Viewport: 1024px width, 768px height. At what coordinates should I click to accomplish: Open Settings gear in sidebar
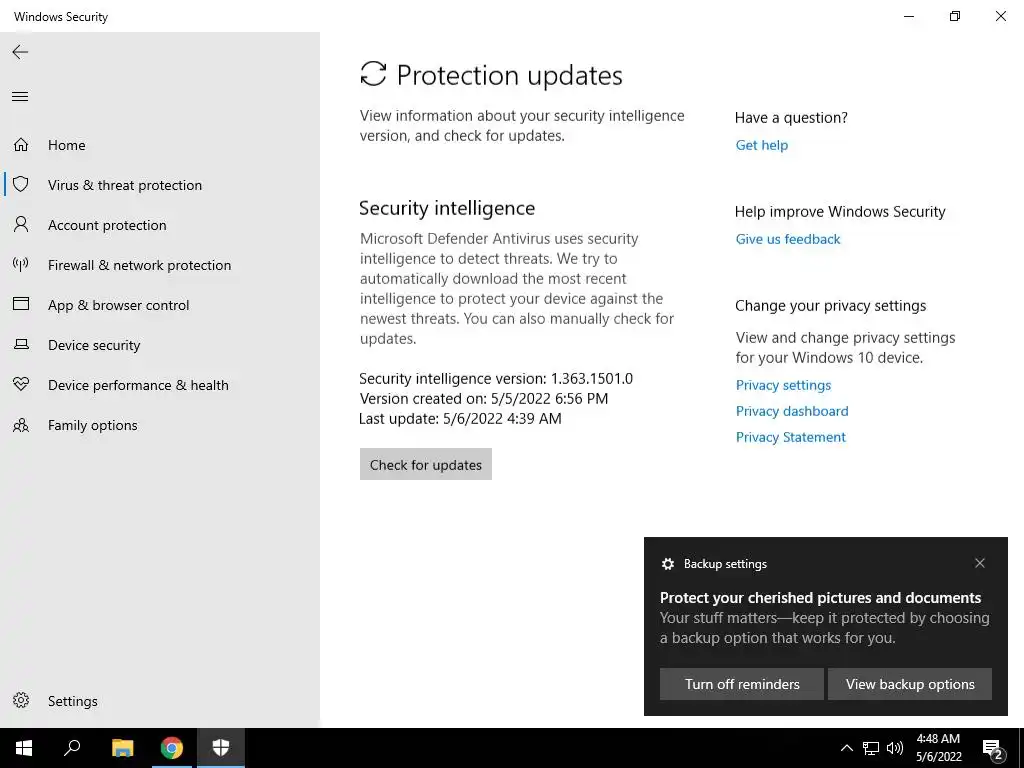[21, 700]
